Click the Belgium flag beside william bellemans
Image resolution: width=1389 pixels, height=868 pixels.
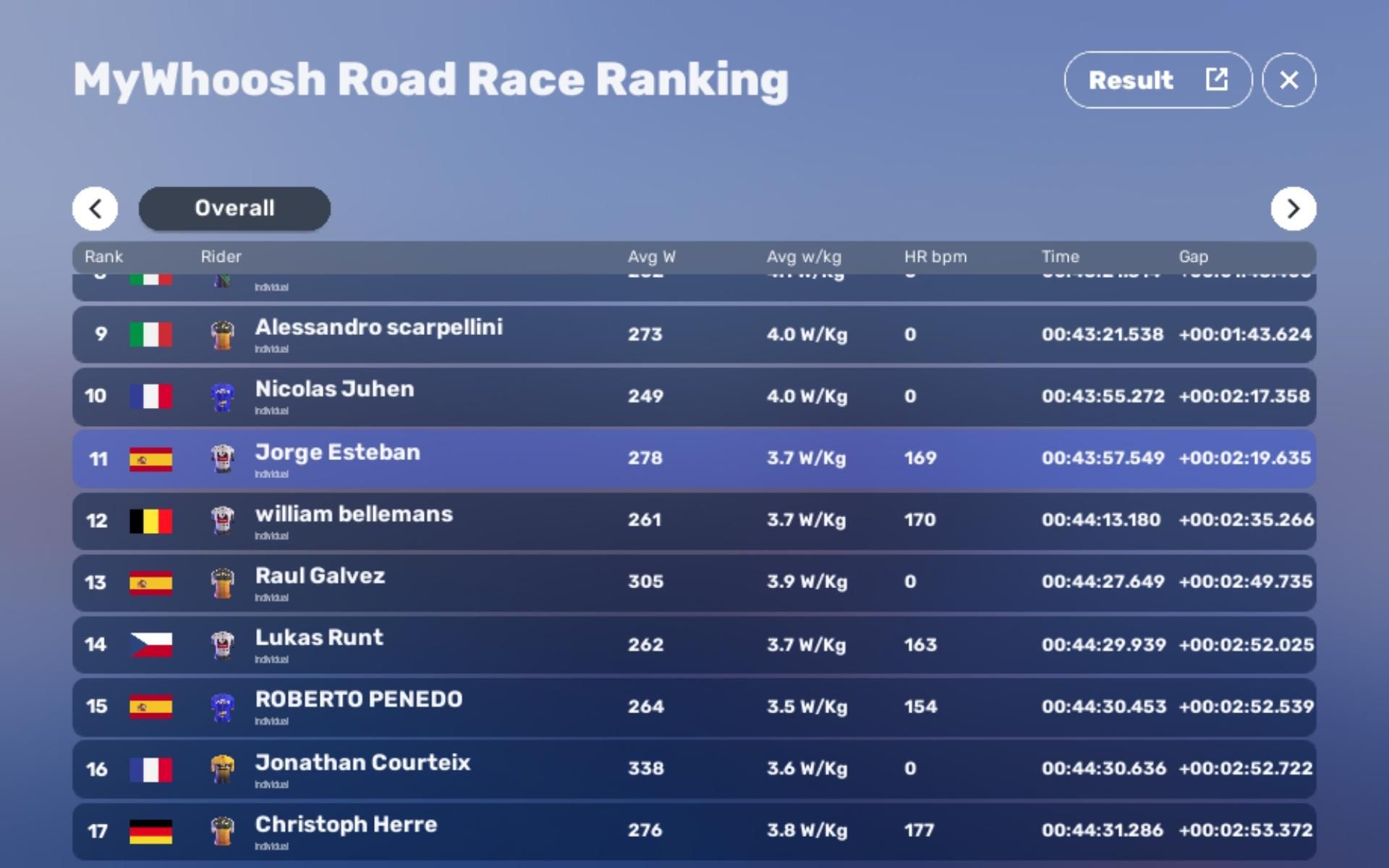150,521
